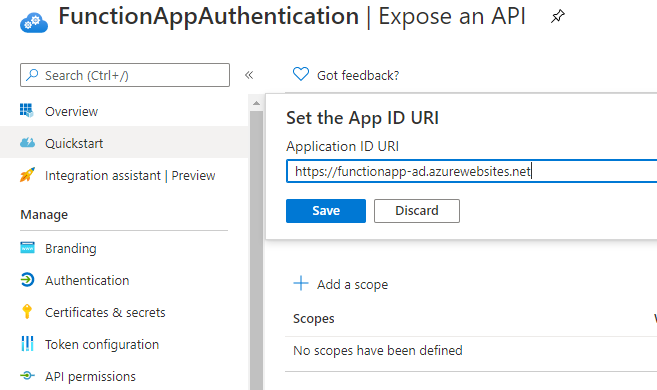
Task: Focus the Application ID URI field
Action: 472,171
